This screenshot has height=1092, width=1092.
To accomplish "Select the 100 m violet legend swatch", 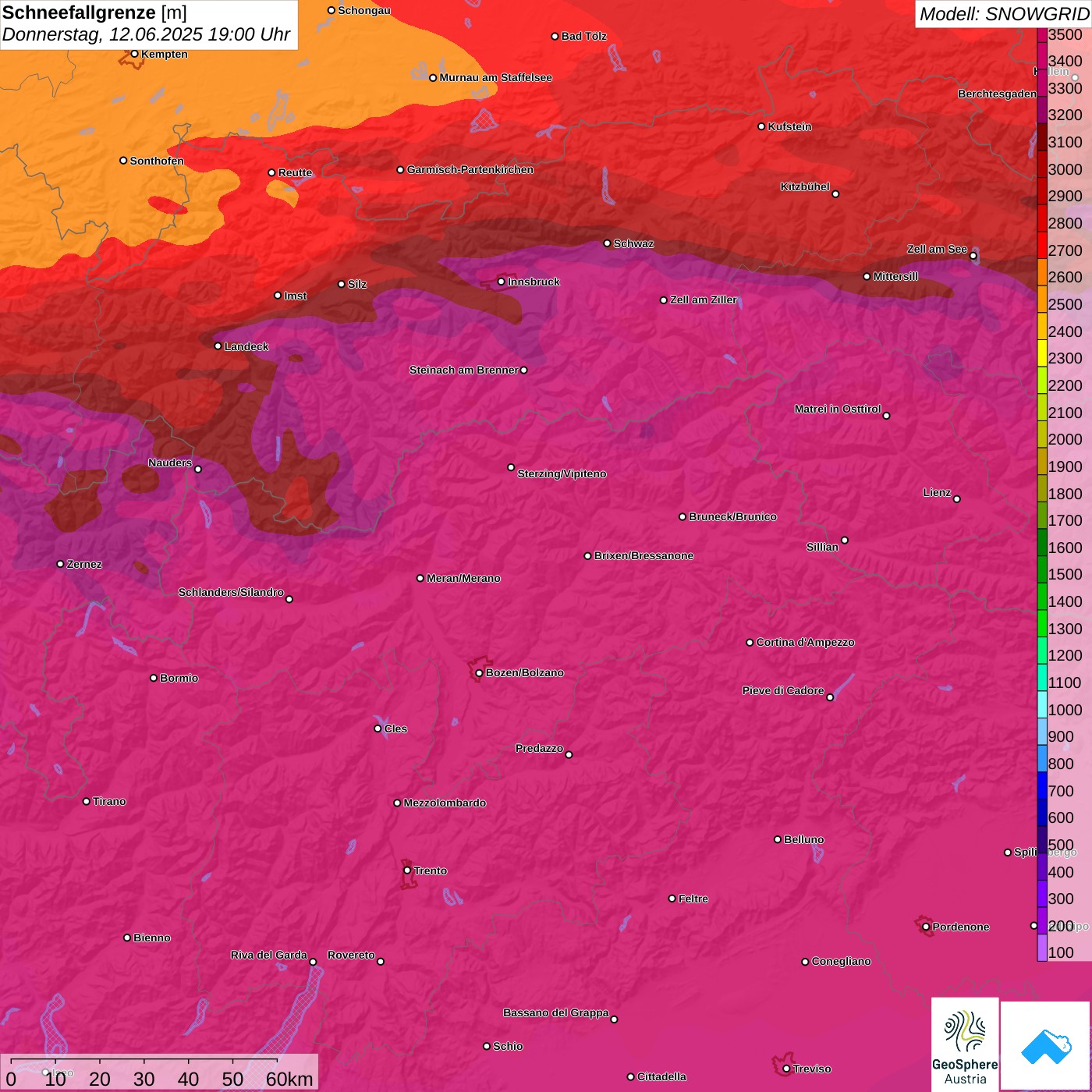I will pos(1042,947).
